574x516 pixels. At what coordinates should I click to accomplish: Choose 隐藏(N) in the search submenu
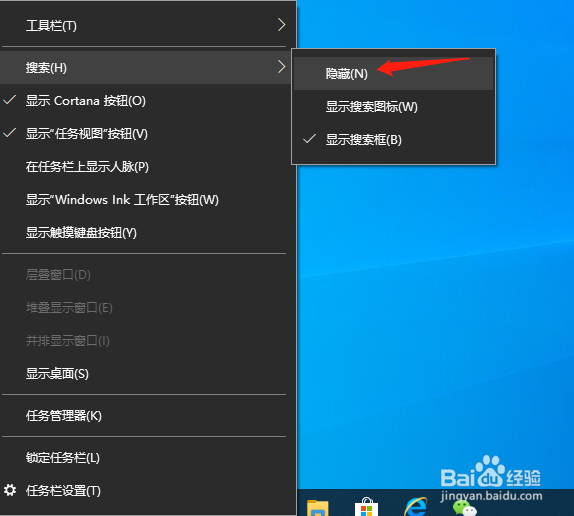pyautogui.click(x=394, y=74)
